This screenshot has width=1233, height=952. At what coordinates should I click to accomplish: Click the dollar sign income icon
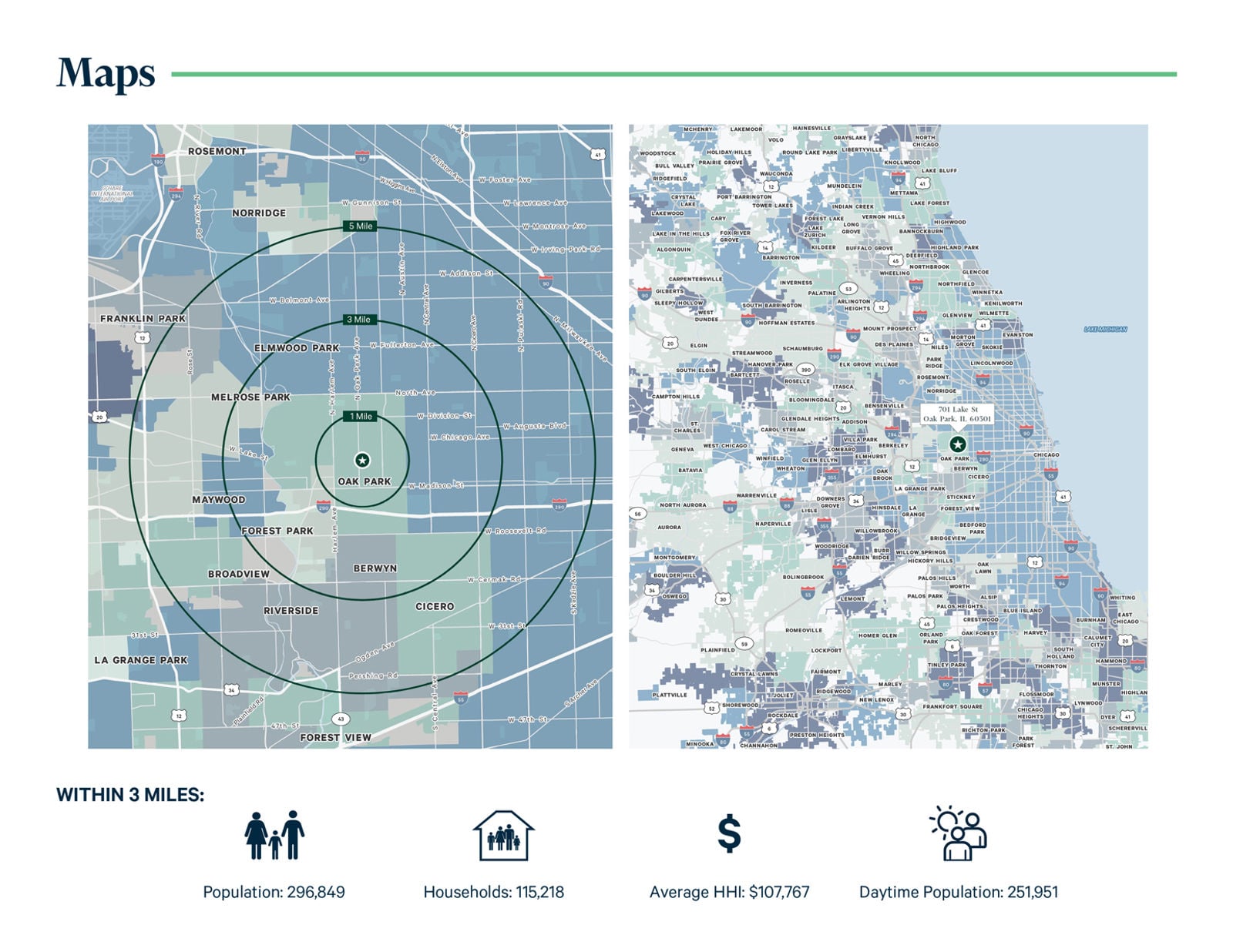coord(729,834)
